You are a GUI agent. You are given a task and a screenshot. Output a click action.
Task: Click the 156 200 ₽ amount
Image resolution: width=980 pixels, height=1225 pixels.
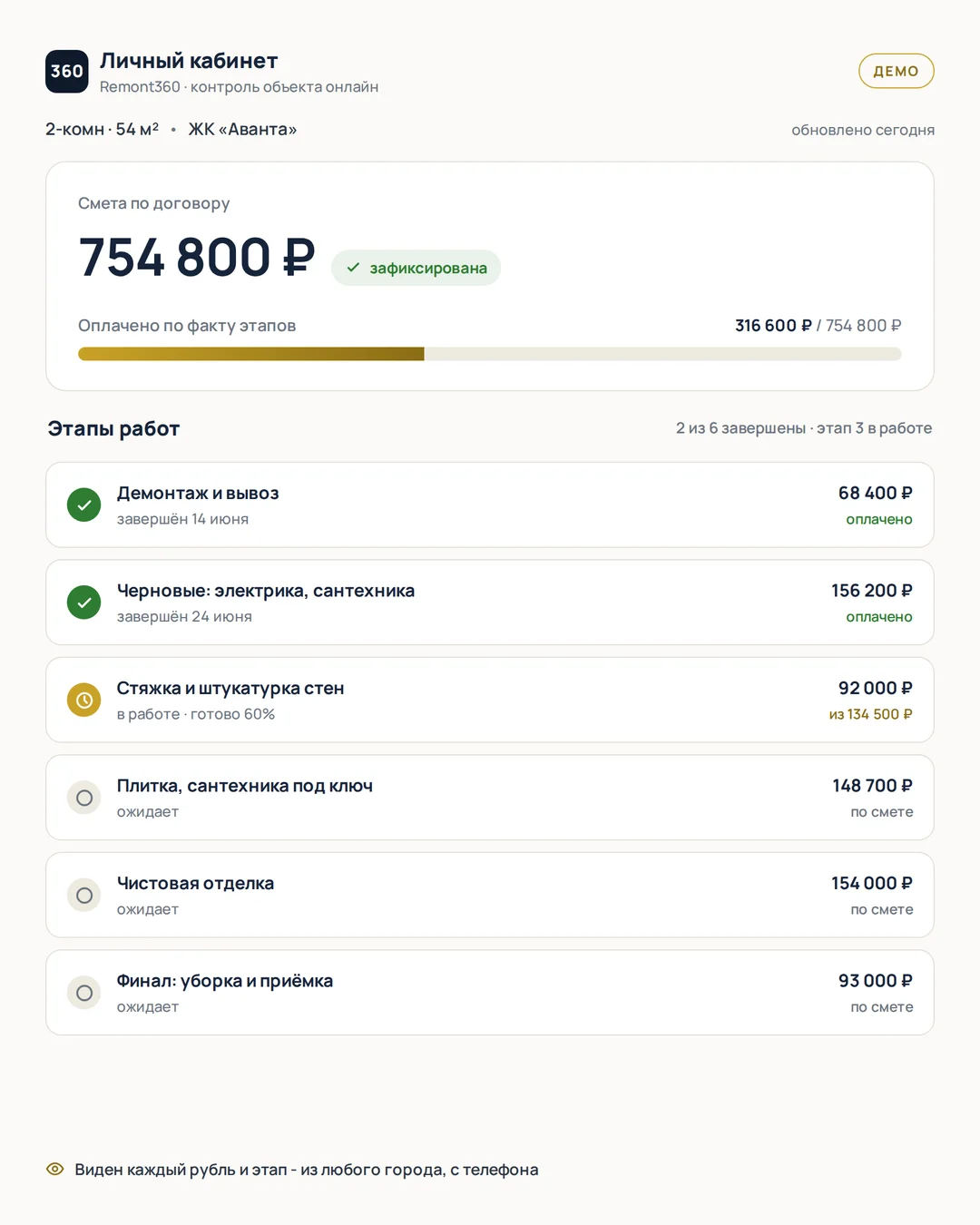click(x=872, y=591)
